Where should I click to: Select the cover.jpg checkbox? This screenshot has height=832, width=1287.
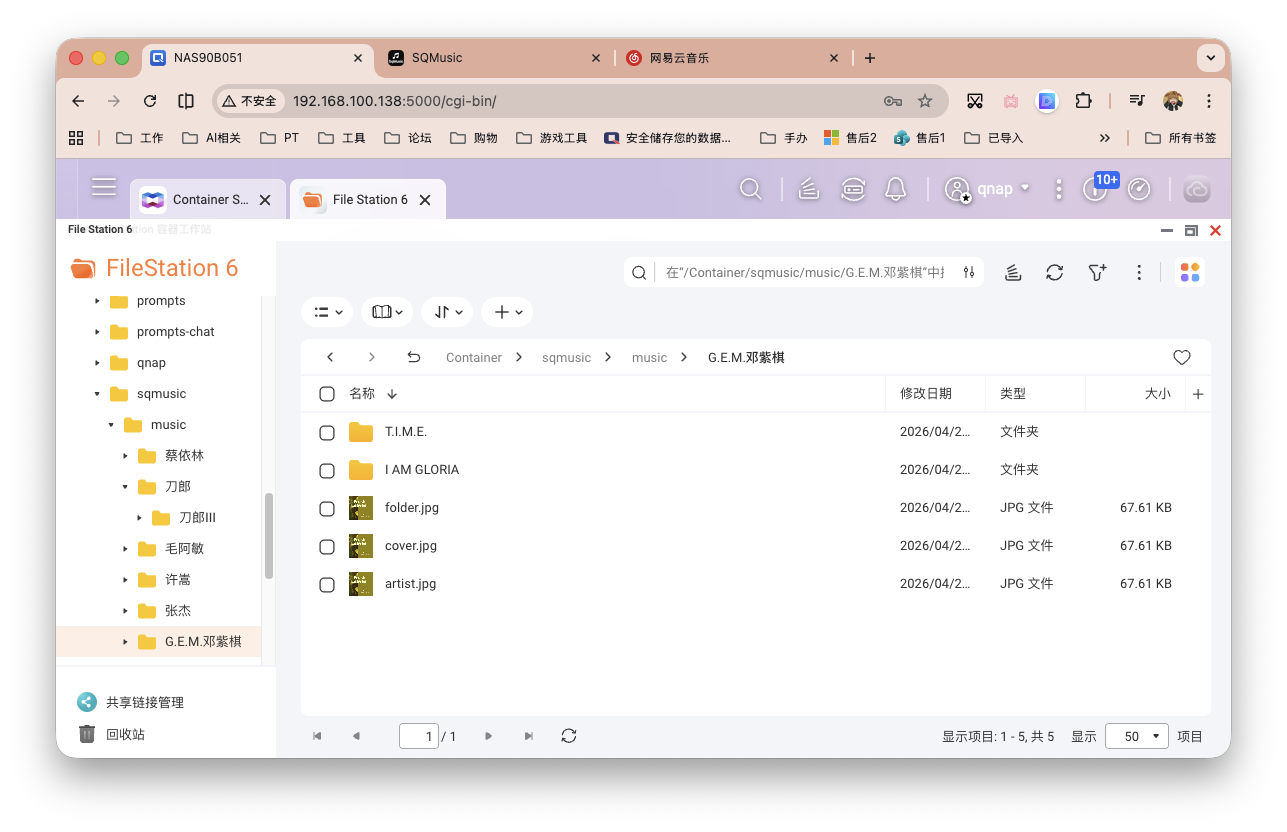326,546
